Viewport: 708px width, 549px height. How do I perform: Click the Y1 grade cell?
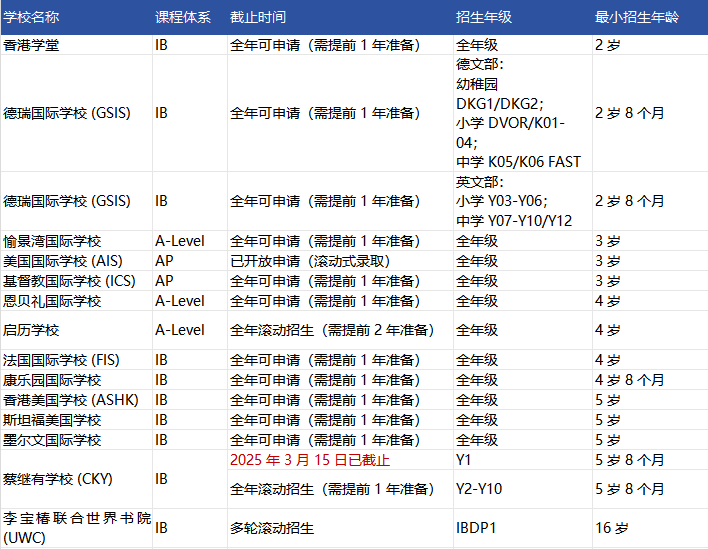pos(523,460)
